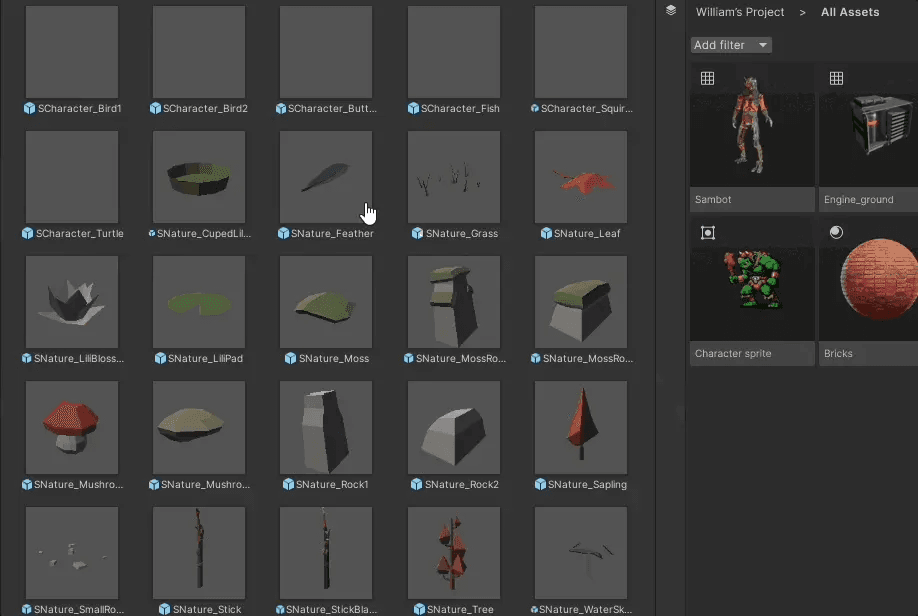Click the material sphere icon on Bricks

coord(836,232)
